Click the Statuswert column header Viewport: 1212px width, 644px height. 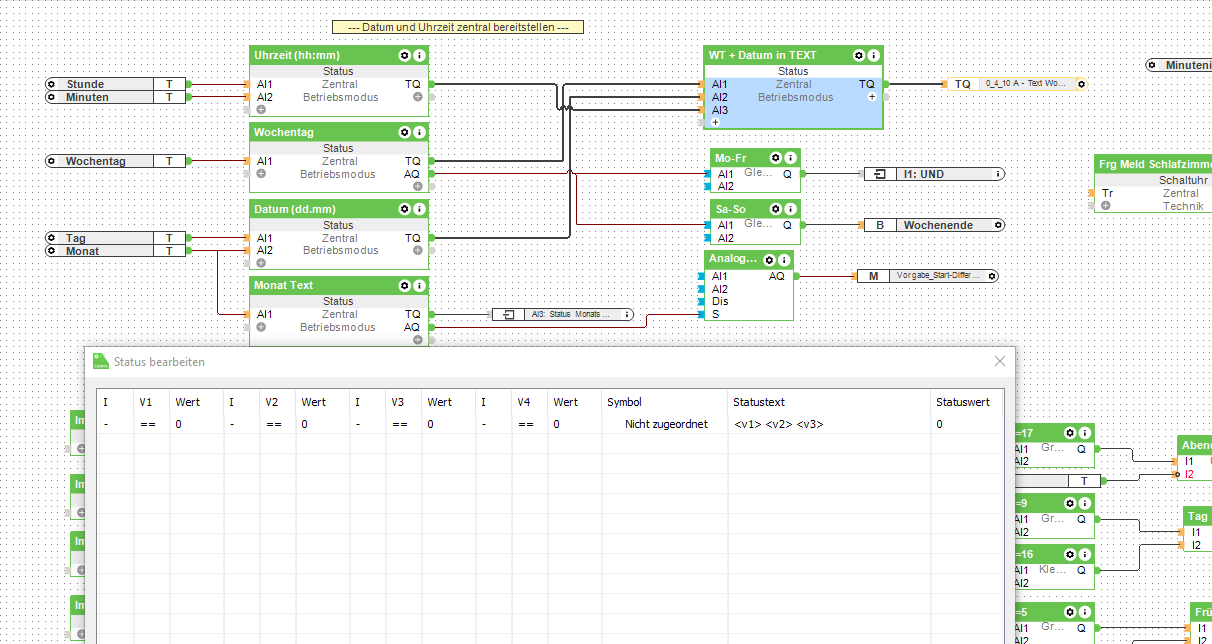point(962,402)
